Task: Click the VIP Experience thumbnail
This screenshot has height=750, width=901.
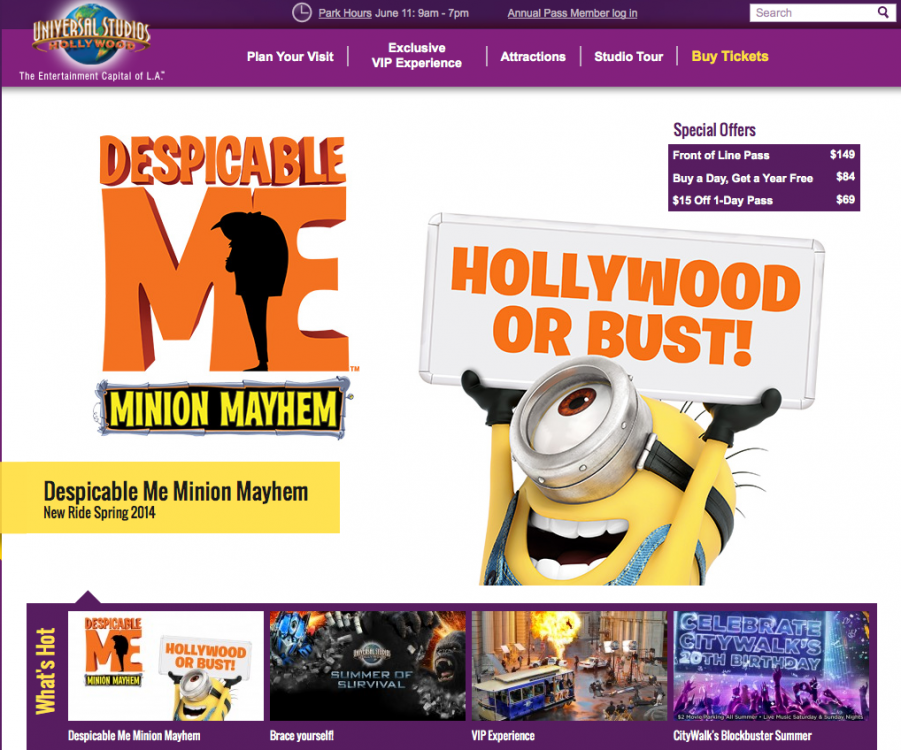Action: [x=568, y=665]
